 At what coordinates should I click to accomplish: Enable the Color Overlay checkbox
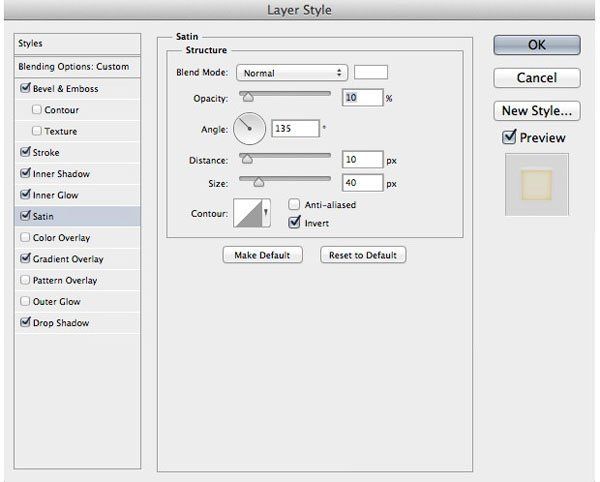click(x=25, y=237)
